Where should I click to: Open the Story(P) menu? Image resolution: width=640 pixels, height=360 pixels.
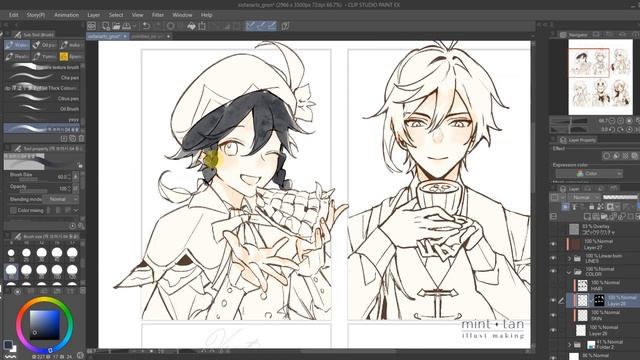click(x=36, y=15)
